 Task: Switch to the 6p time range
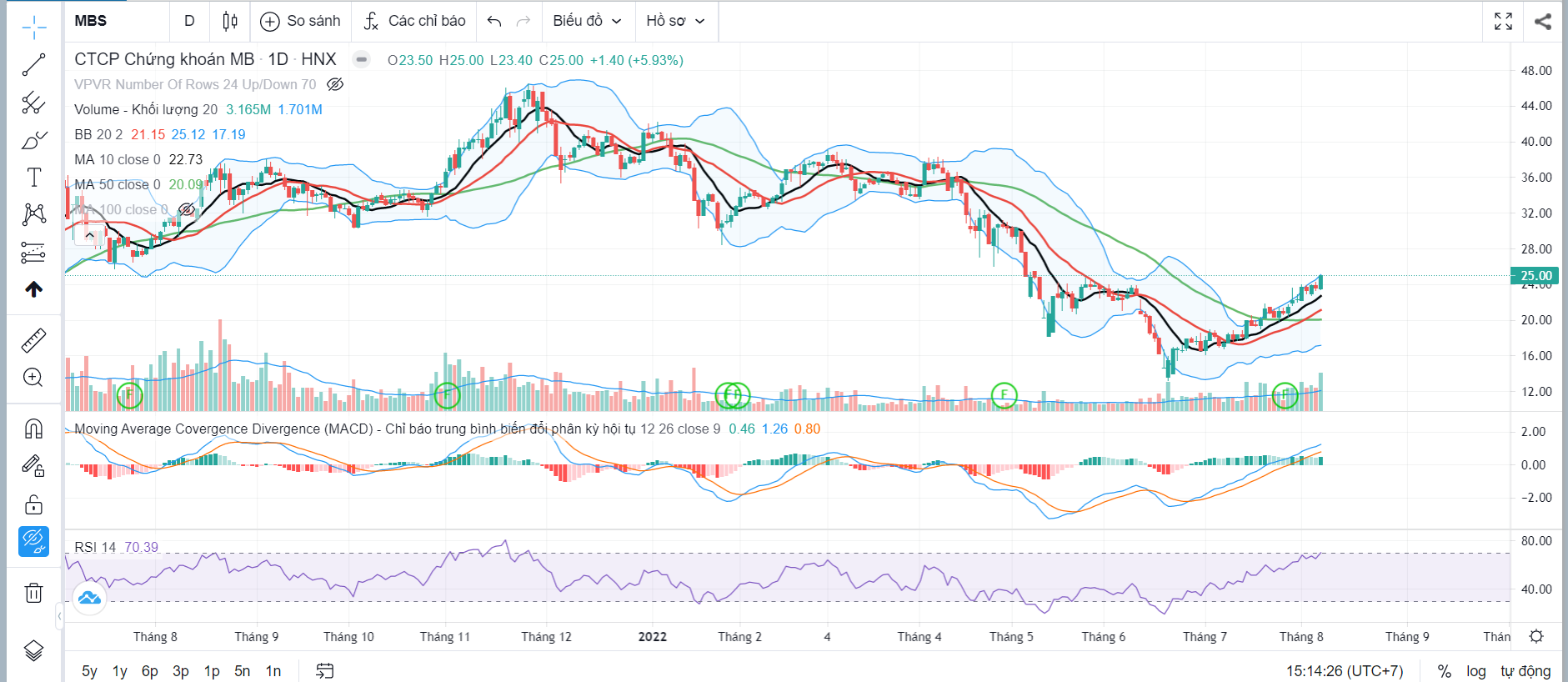click(x=150, y=671)
